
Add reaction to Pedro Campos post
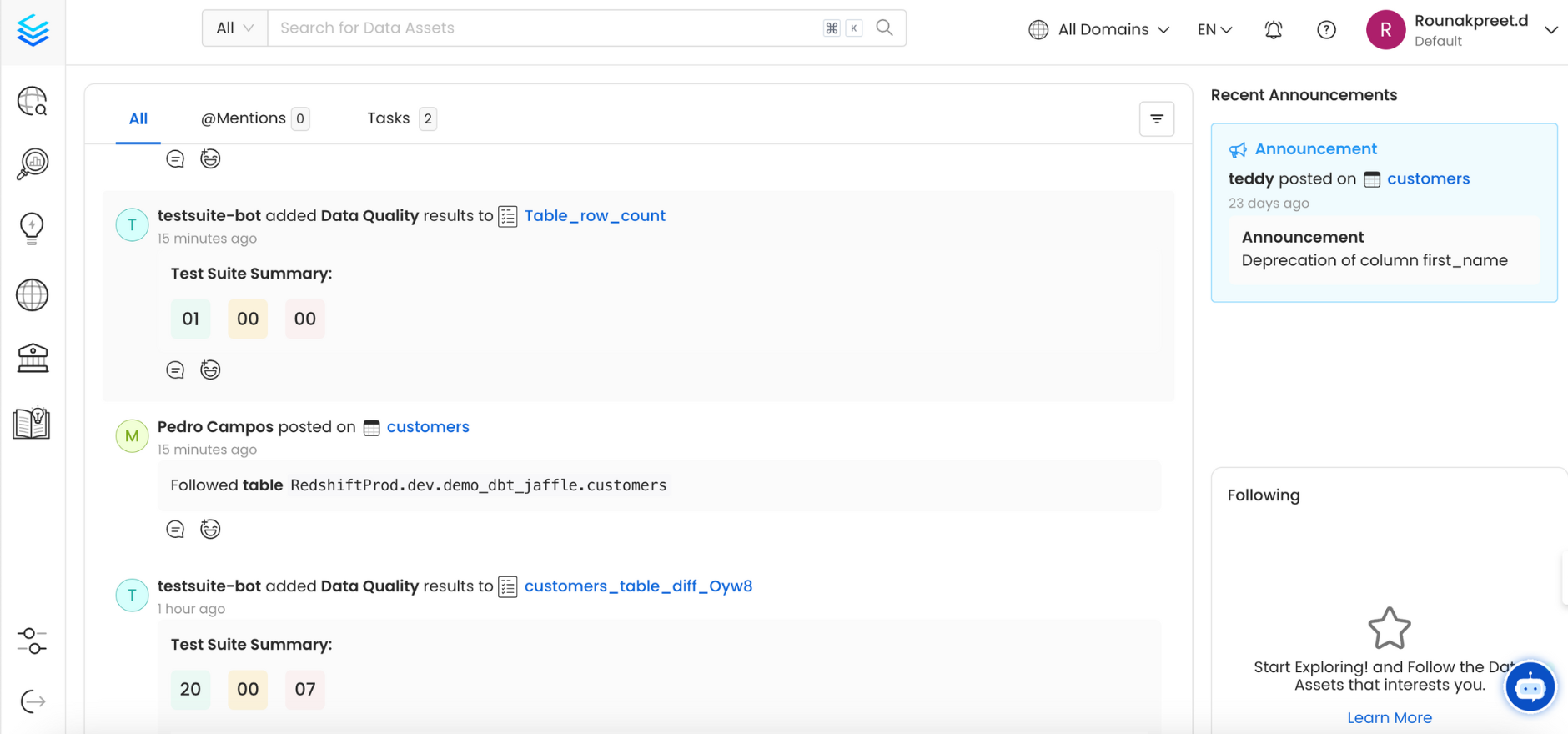[x=210, y=529]
